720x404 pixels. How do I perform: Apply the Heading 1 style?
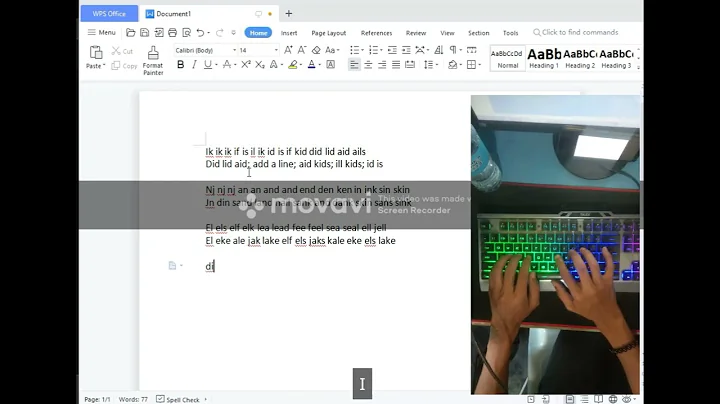click(x=544, y=58)
